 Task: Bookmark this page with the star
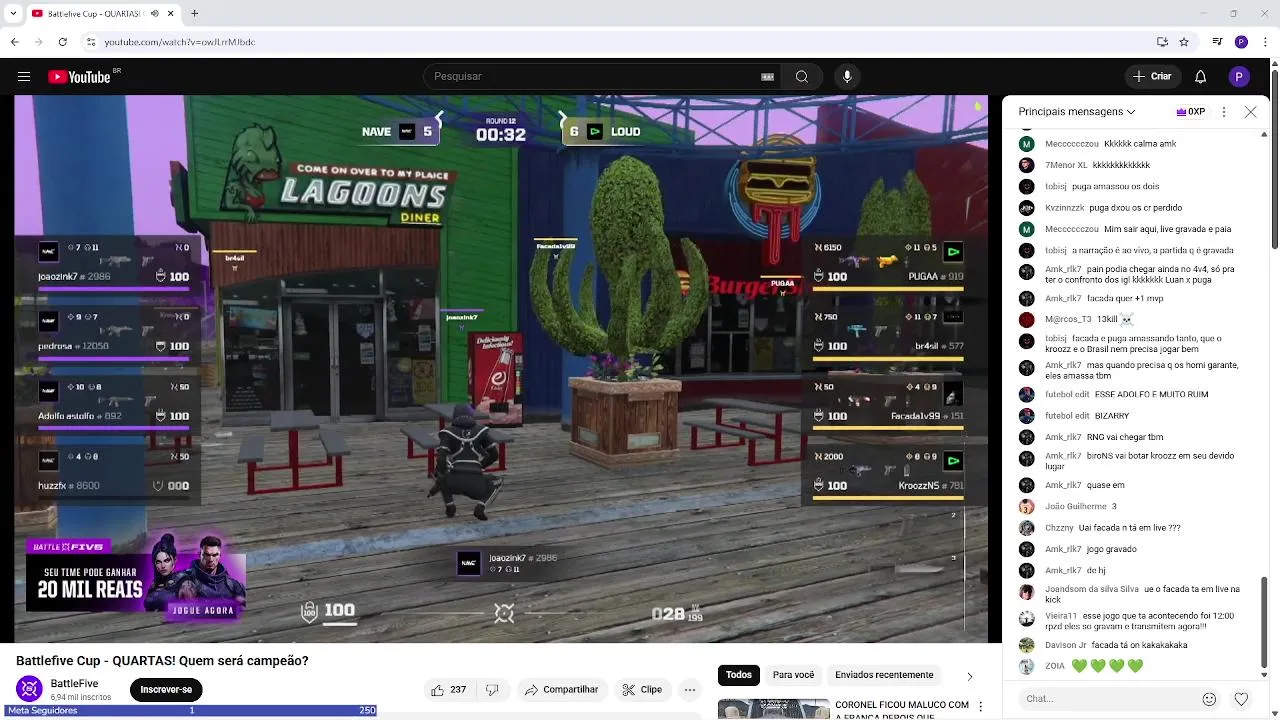pos(1184,42)
